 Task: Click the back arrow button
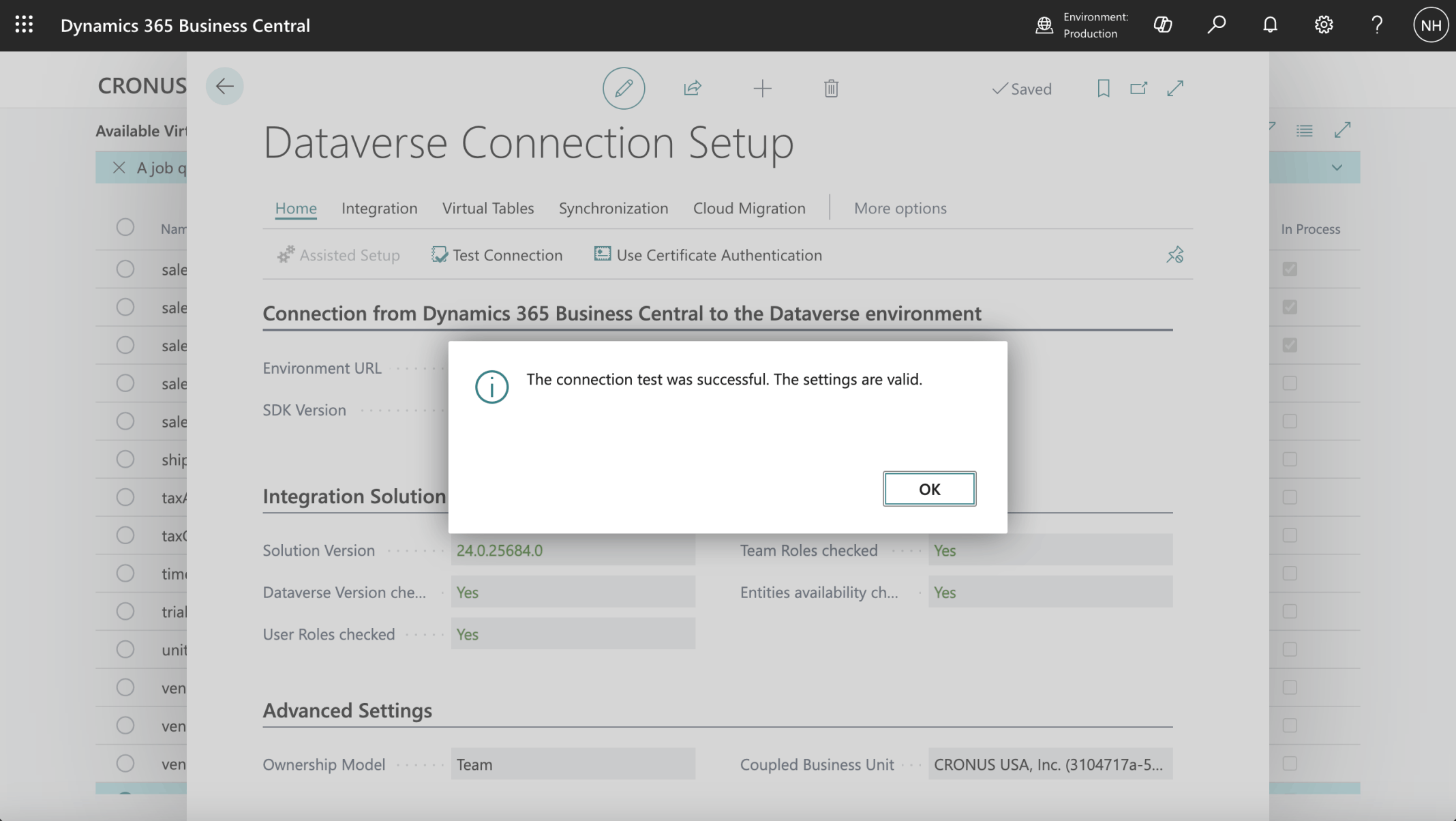(x=224, y=86)
